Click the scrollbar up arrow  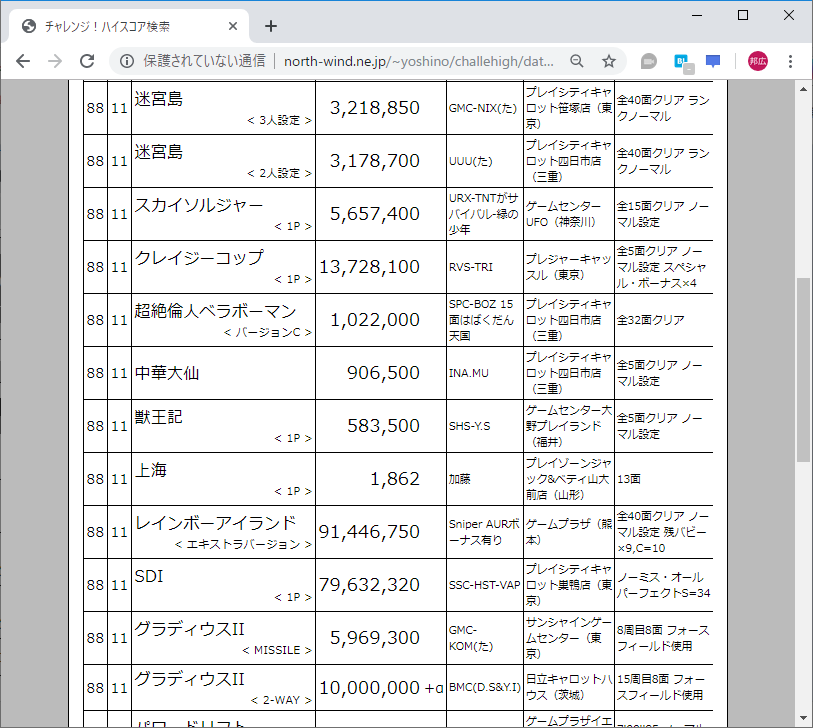click(x=802, y=90)
